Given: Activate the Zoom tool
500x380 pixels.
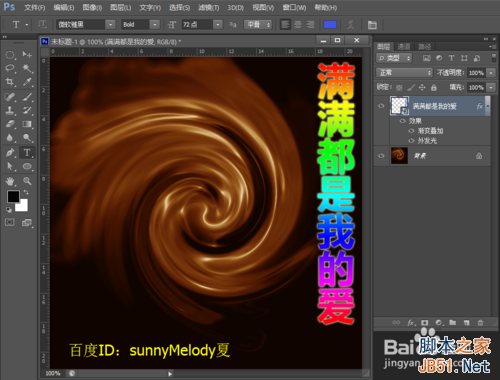Looking at the screenshot, I should pyautogui.click(x=27, y=181).
